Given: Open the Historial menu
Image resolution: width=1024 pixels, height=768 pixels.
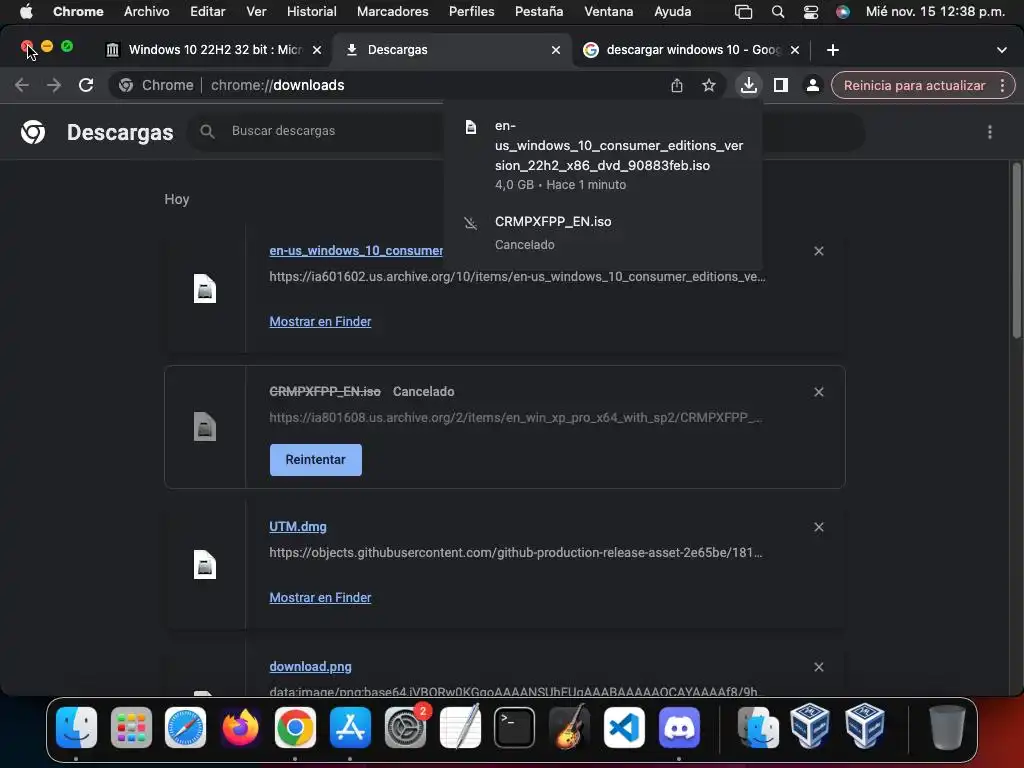Looking at the screenshot, I should coord(312,11).
